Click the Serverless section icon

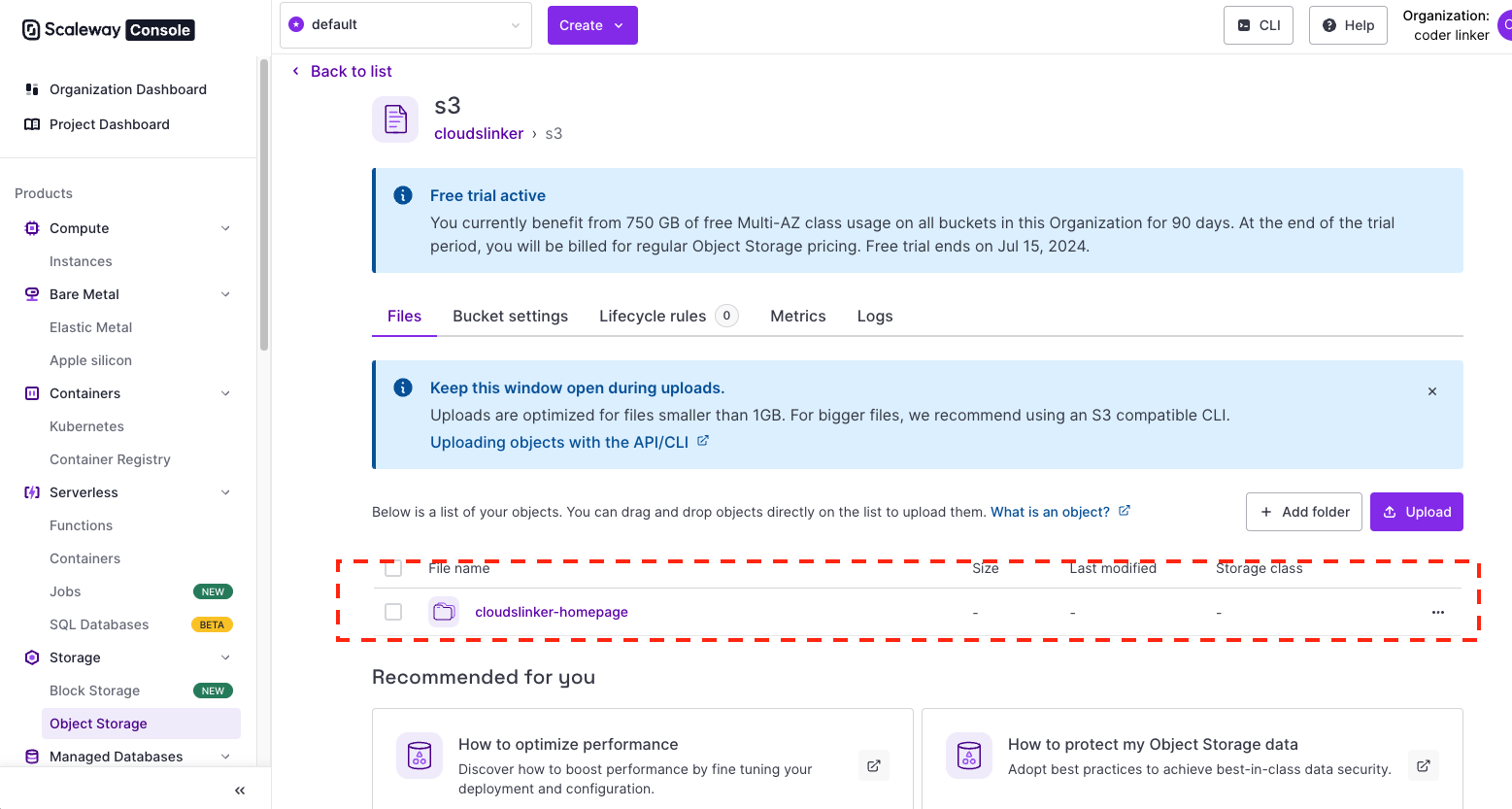coord(32,492)
